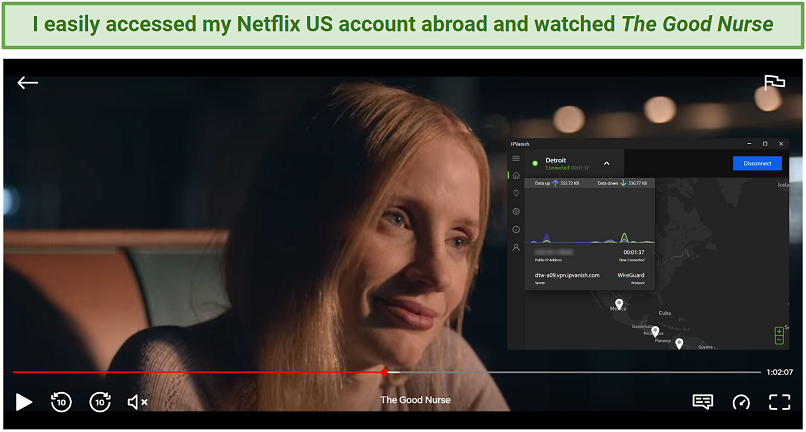Viewport: 806px width, 432px height.
Task: Click the Disconnect button
Action: click(757, 164)
